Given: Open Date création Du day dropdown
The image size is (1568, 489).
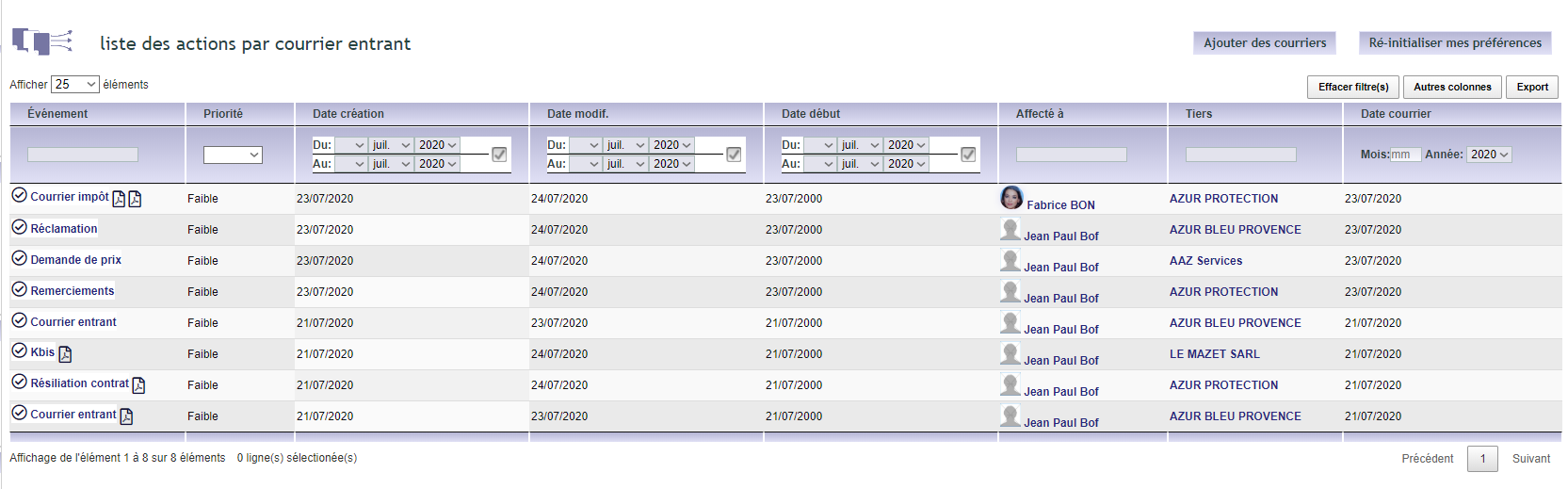Looking at the screenshot, I should (350, 145).
